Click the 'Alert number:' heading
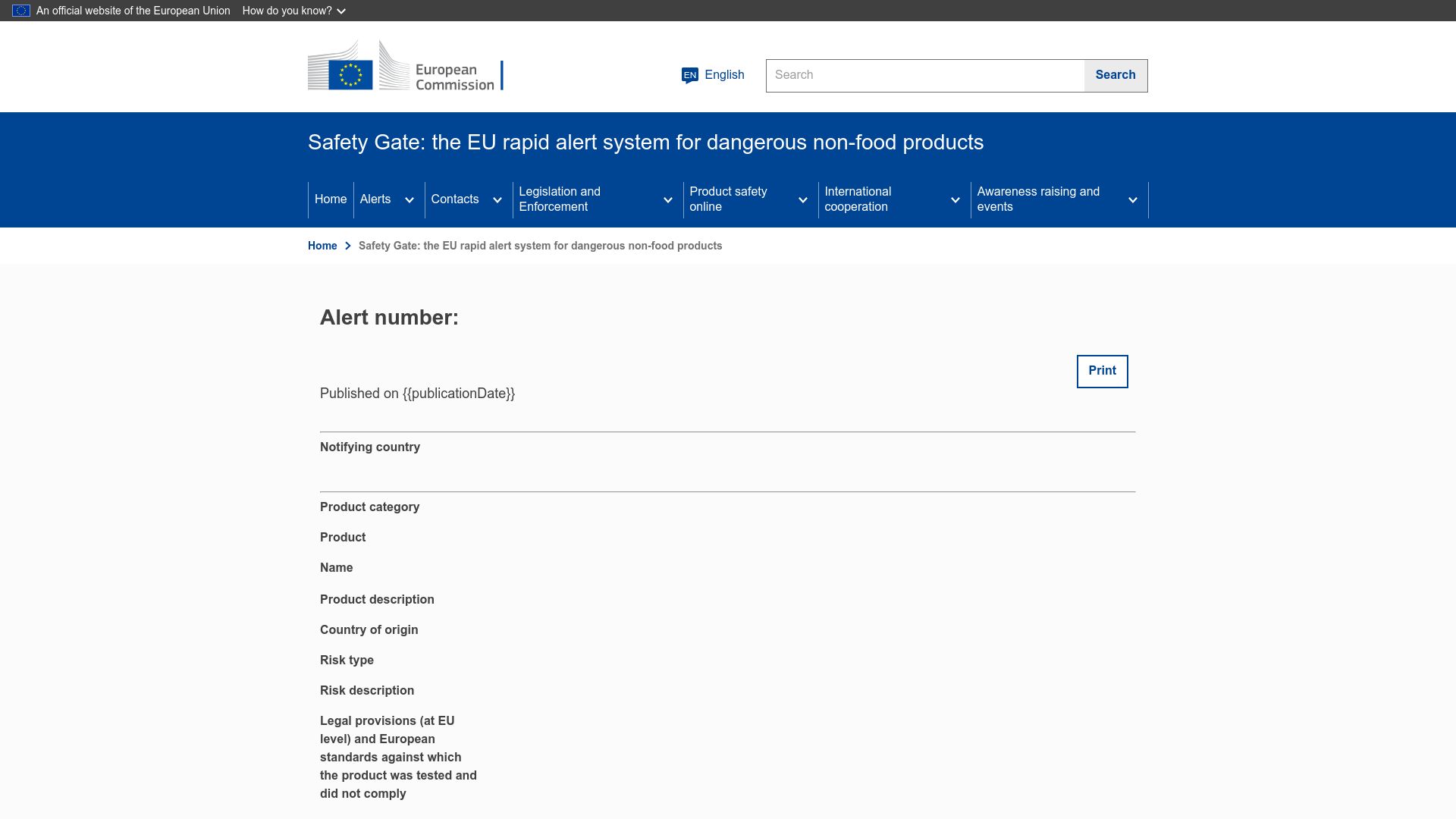Image resolution: width=1456 pixels, height=819 pixels. (x=389, y=318)
